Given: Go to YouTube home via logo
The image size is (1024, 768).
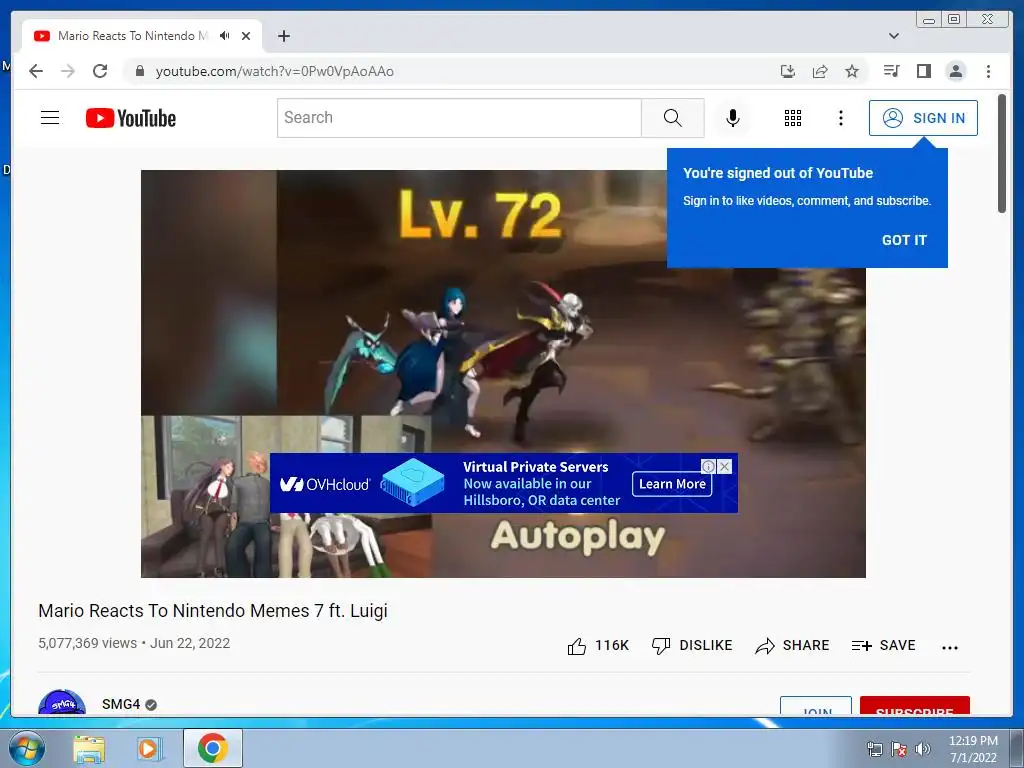Looking at the screenshot, I should (x=131, y=118).
